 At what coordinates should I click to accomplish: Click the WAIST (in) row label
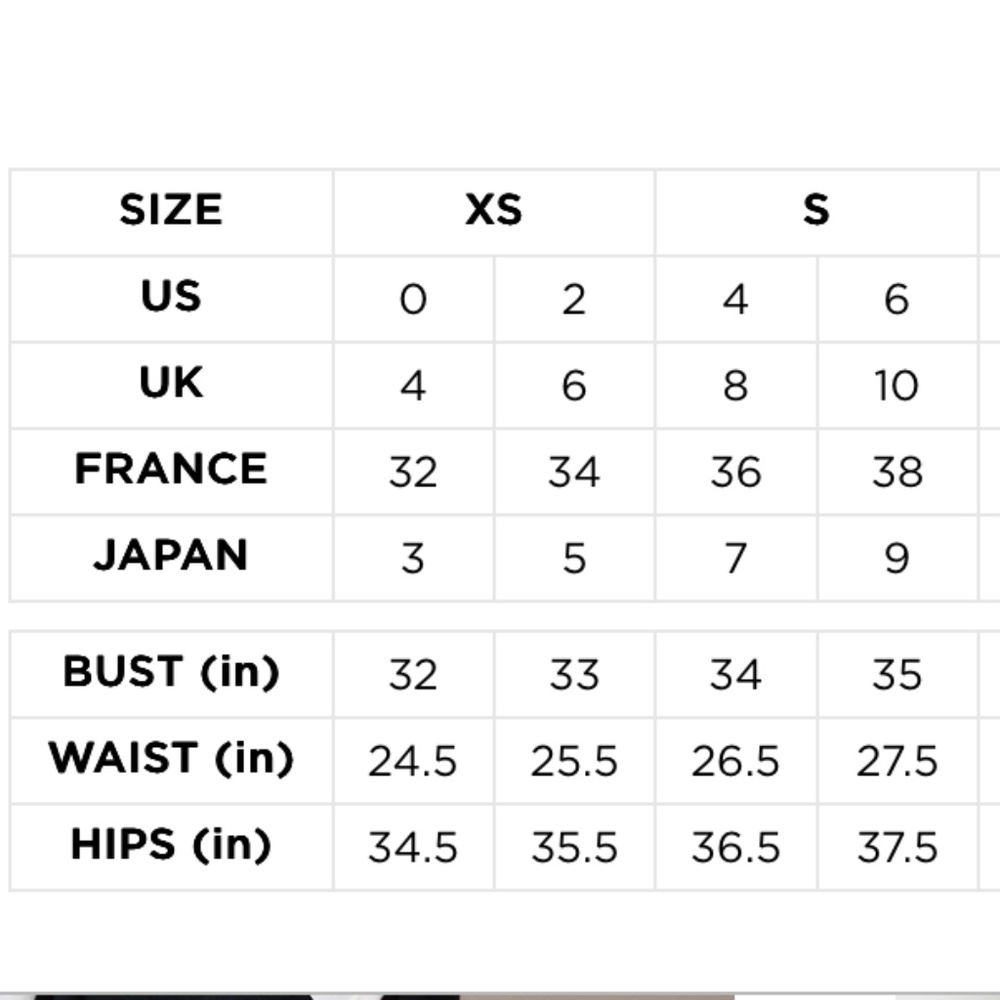(x=171, y=759)
